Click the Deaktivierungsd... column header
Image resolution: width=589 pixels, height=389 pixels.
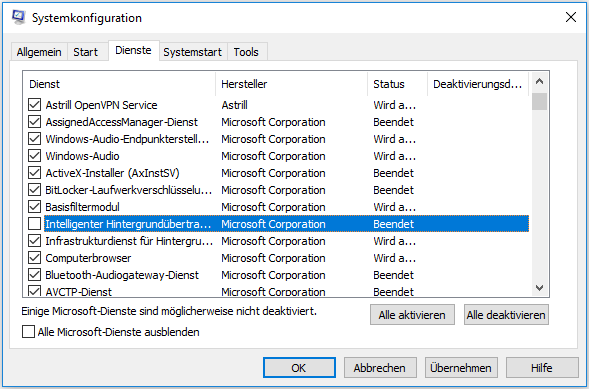[x=478, y=84]
